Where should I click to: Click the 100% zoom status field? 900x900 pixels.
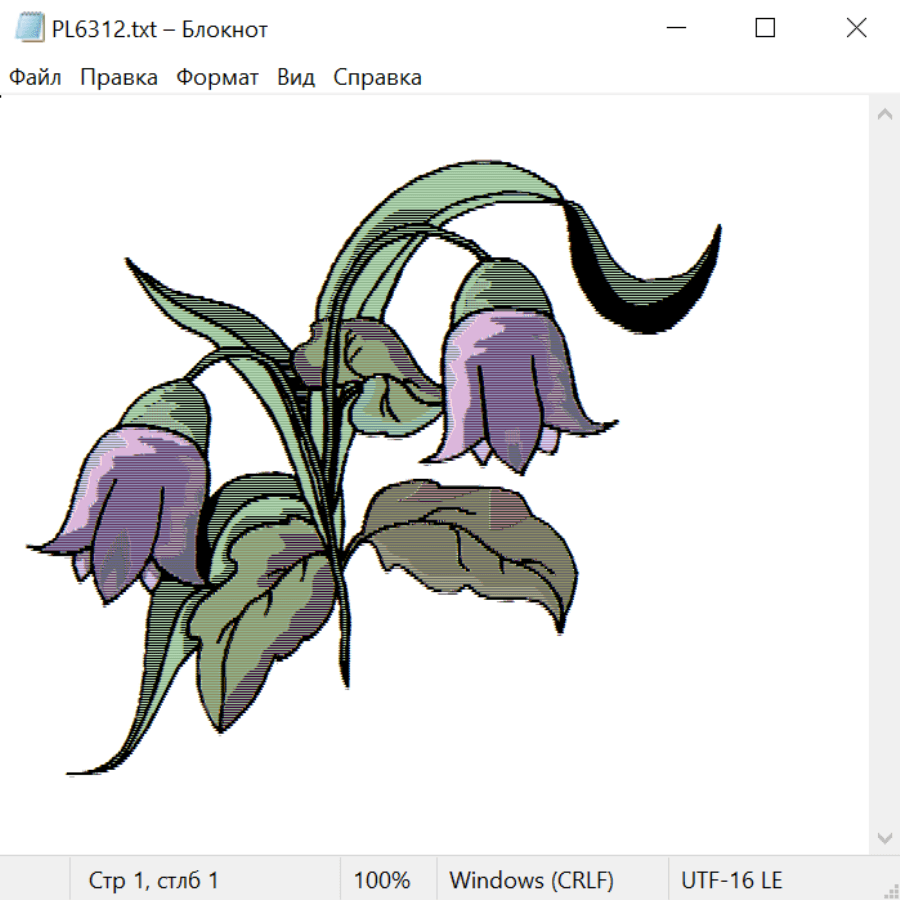(382, 880)
